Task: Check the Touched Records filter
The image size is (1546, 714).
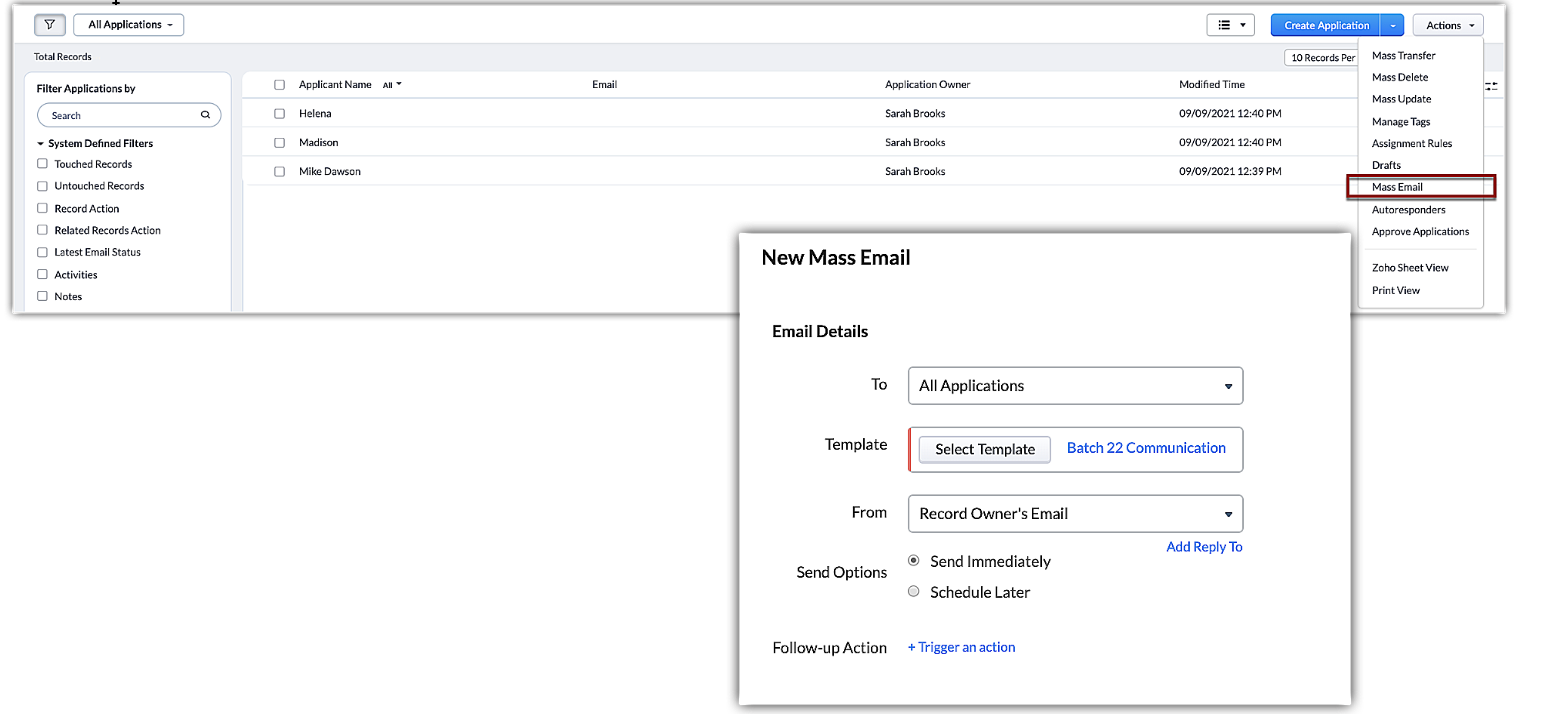Action: click(x=42, y=164)
